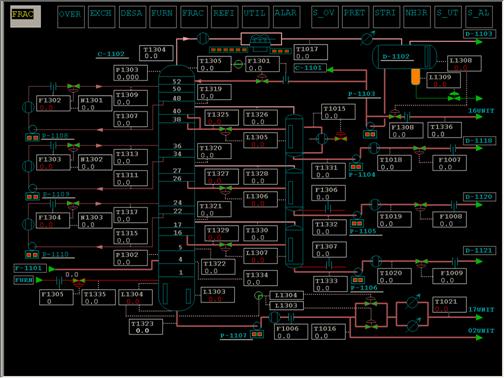Click the control valve near F1305
This screenshot has height=378, width=504.
pos(79,282)
